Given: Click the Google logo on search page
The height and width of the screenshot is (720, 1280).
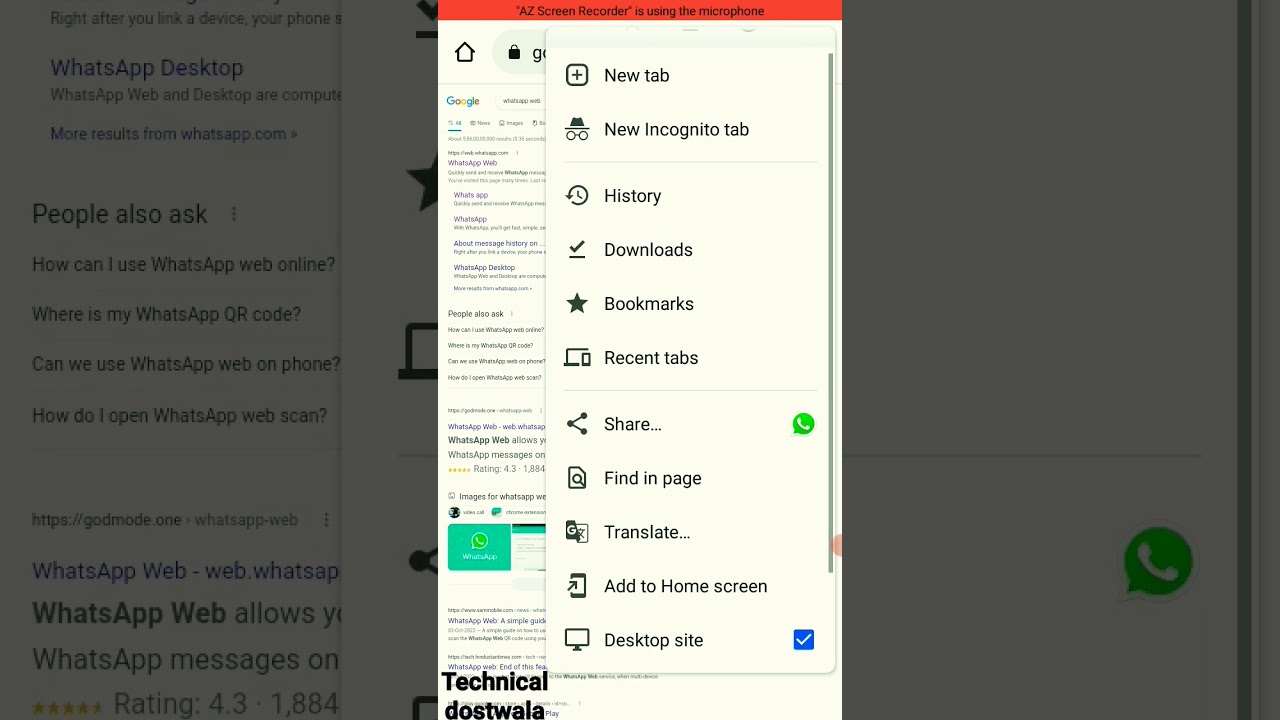Looking at the screenshot, I should tap(463, 101).
